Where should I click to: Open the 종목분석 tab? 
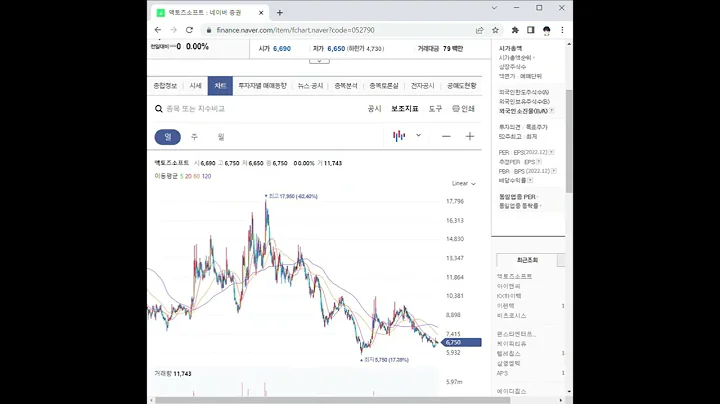346,86
